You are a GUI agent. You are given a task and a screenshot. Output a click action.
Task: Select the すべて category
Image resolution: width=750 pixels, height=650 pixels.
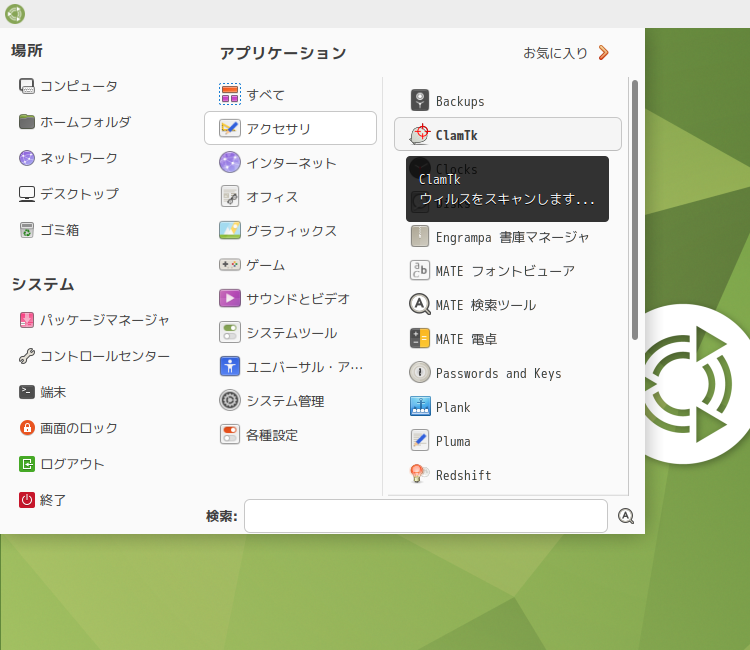[x=290, y=94]
